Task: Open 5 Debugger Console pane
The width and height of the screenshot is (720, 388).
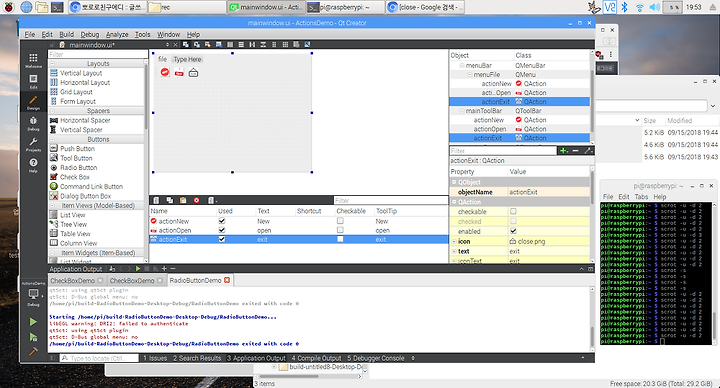Action: click(376, 358)
